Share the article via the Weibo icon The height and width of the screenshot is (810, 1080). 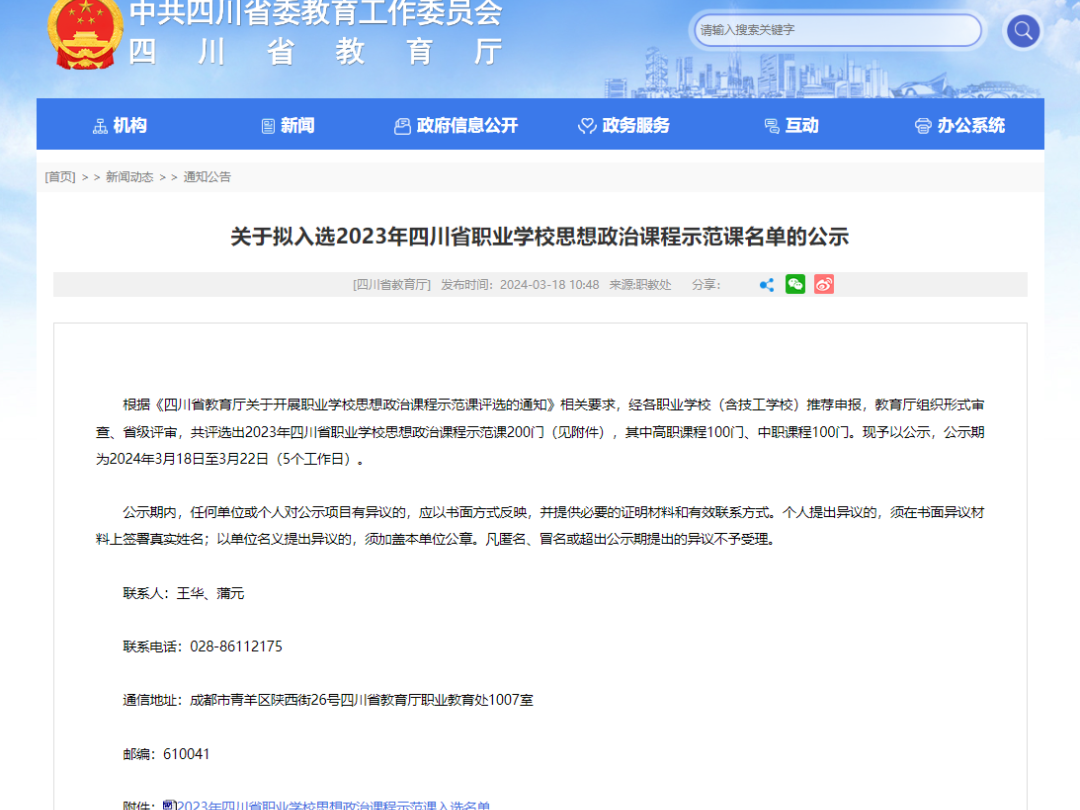click(824, 285)
